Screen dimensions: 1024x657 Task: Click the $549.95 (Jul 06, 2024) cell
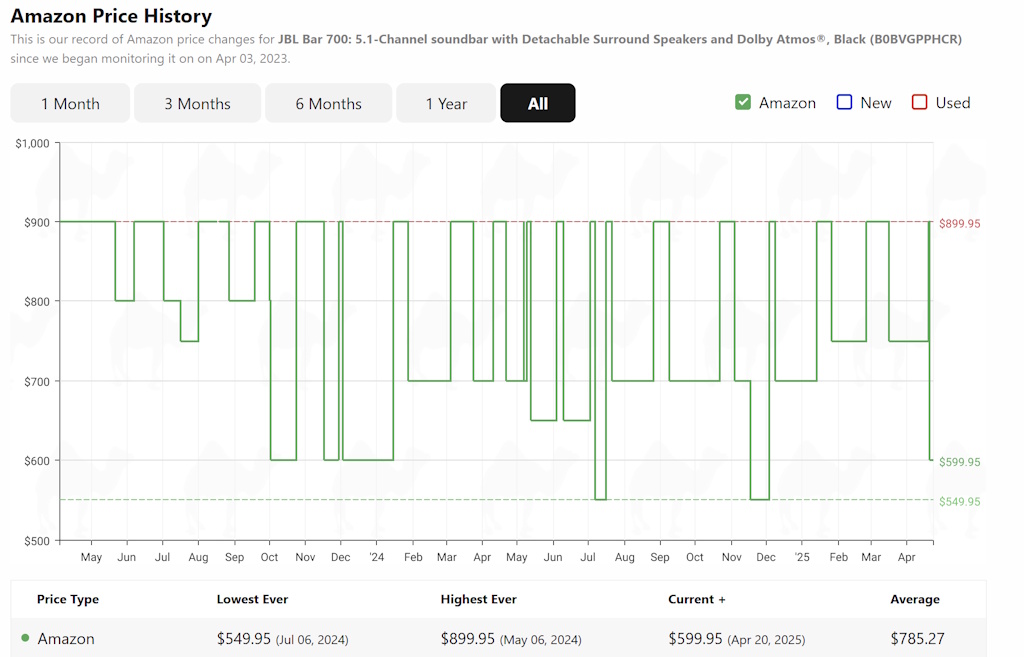tap(283, 639)
